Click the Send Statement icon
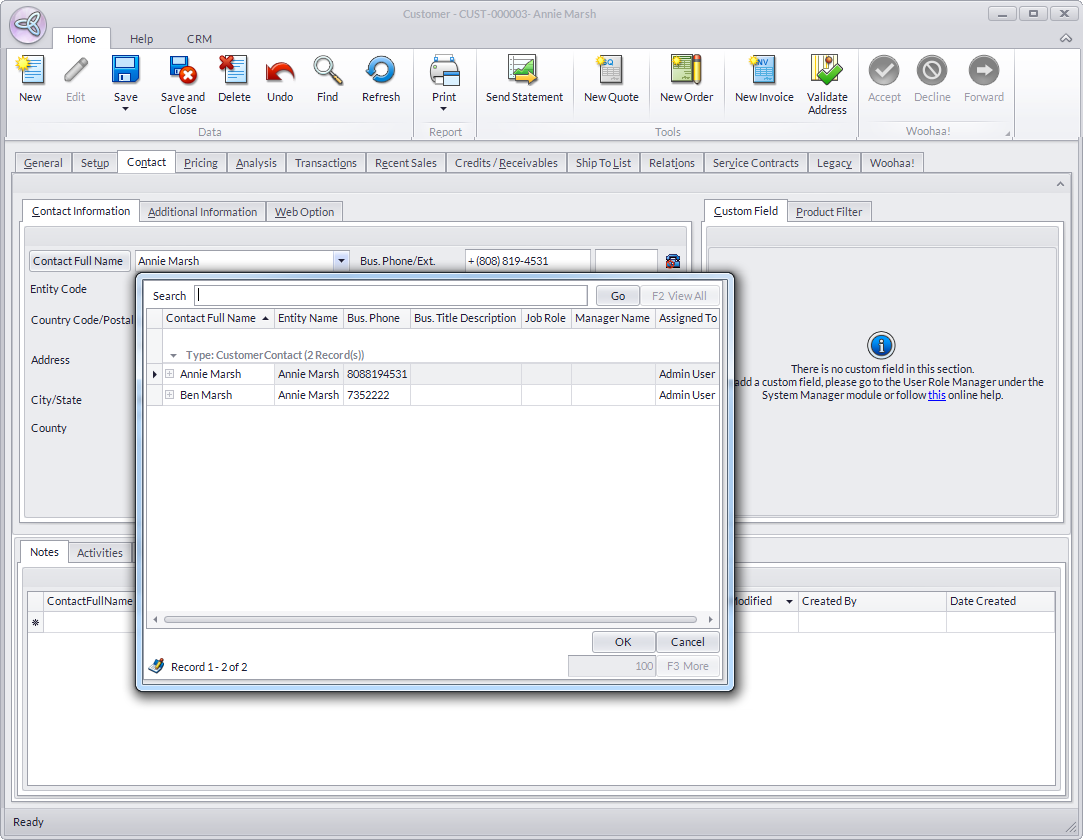The image size is (1083, 840). click(524, 71)
